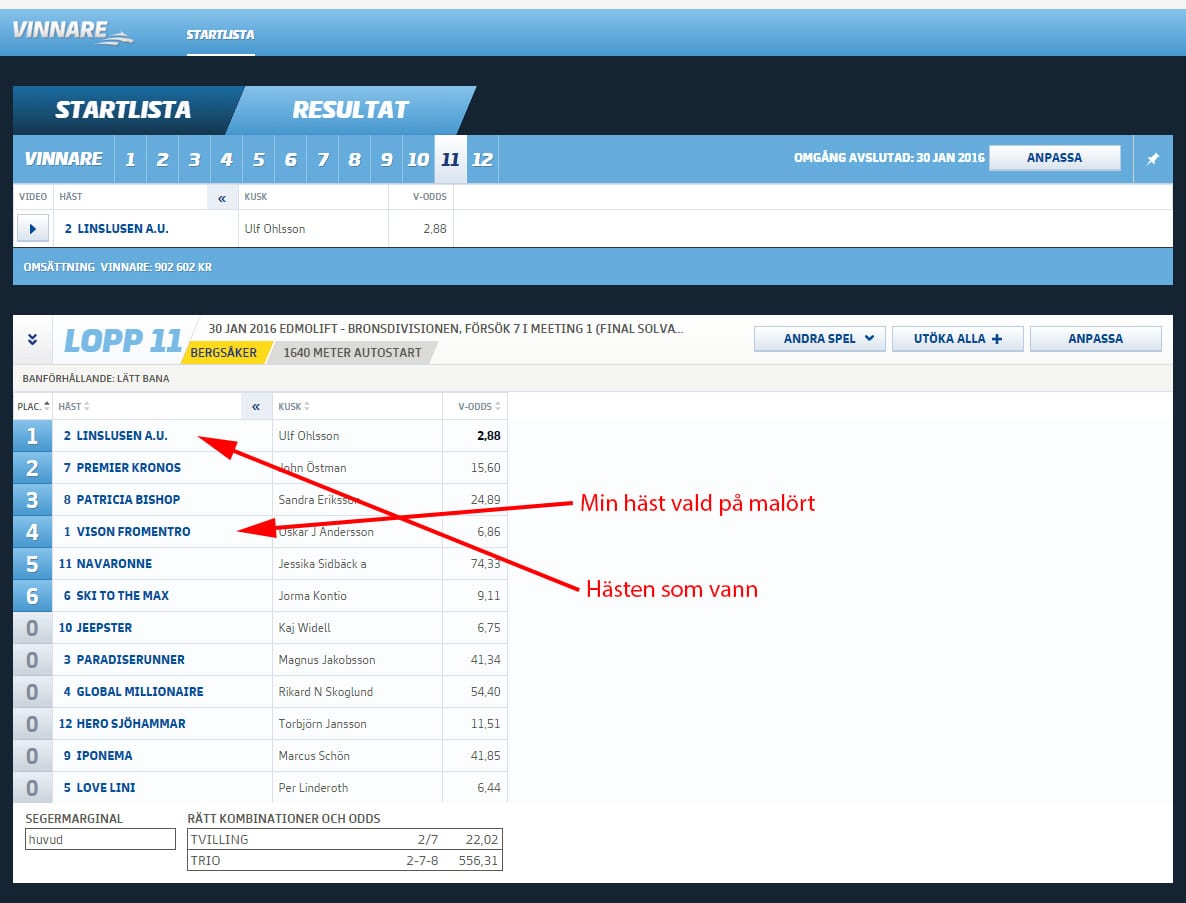Open the PREMIER KRONOS horse page

click(x=122, y=467)
